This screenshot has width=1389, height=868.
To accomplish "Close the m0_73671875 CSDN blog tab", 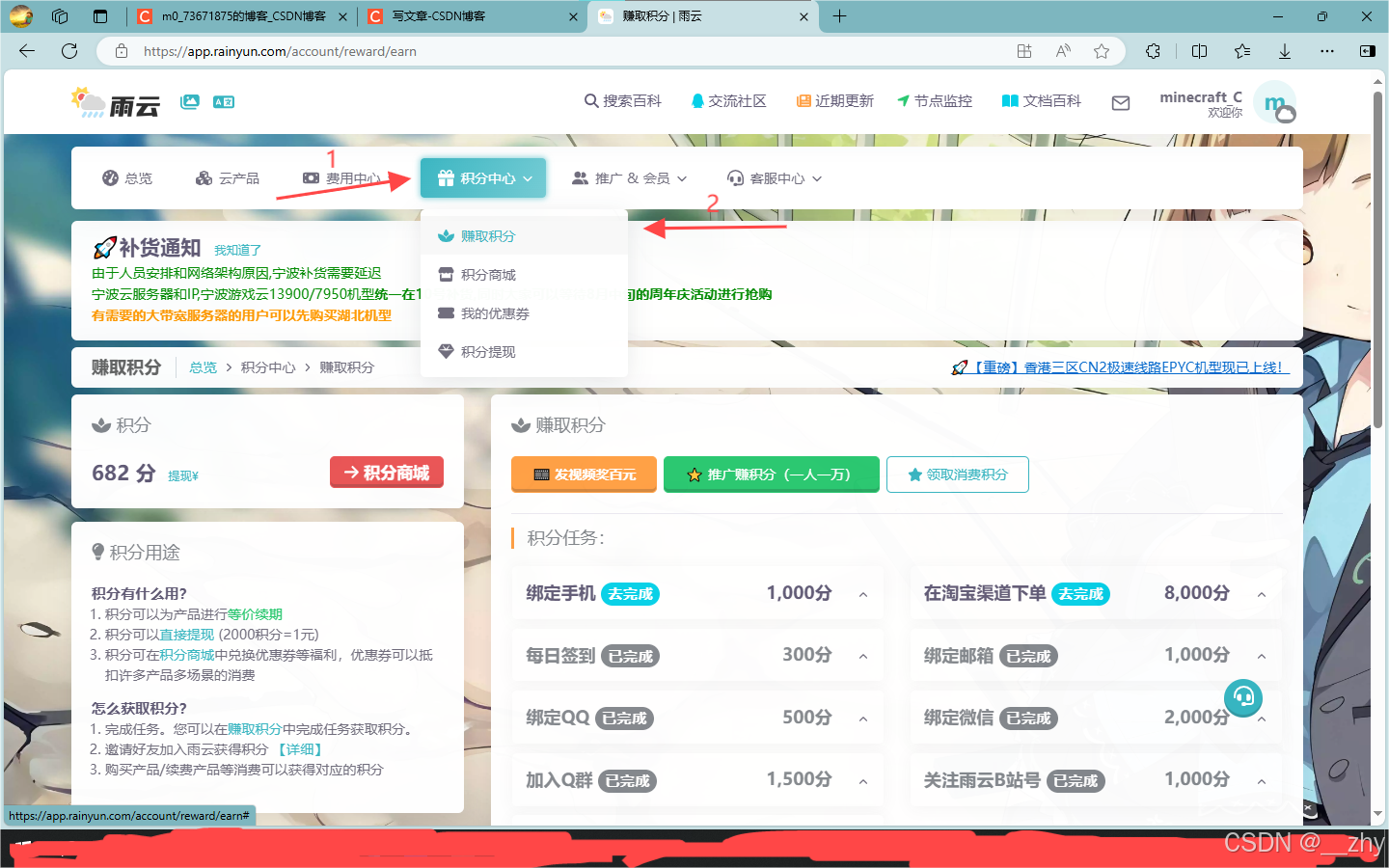I will click(x=342, y=16).
